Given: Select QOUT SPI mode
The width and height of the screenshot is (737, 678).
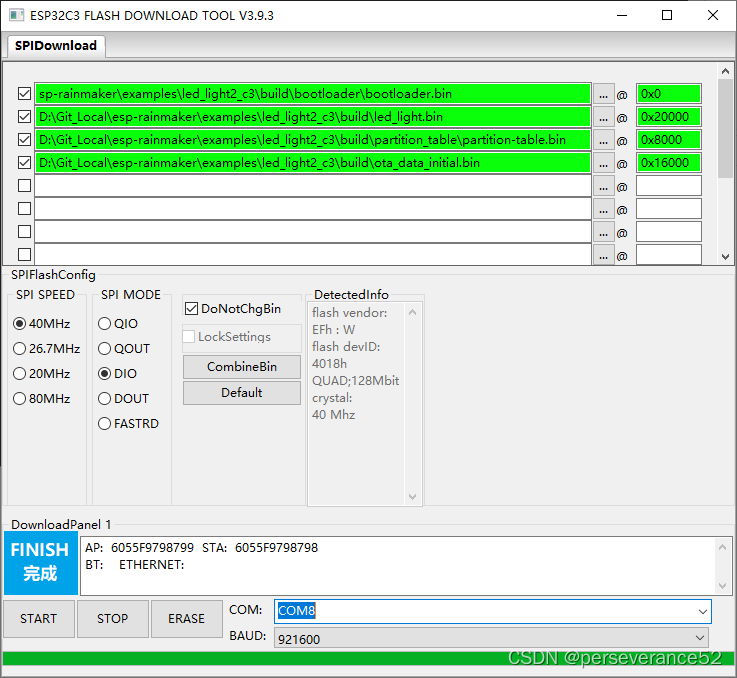Looking at the screenshot, I should [x=124, y=348].
